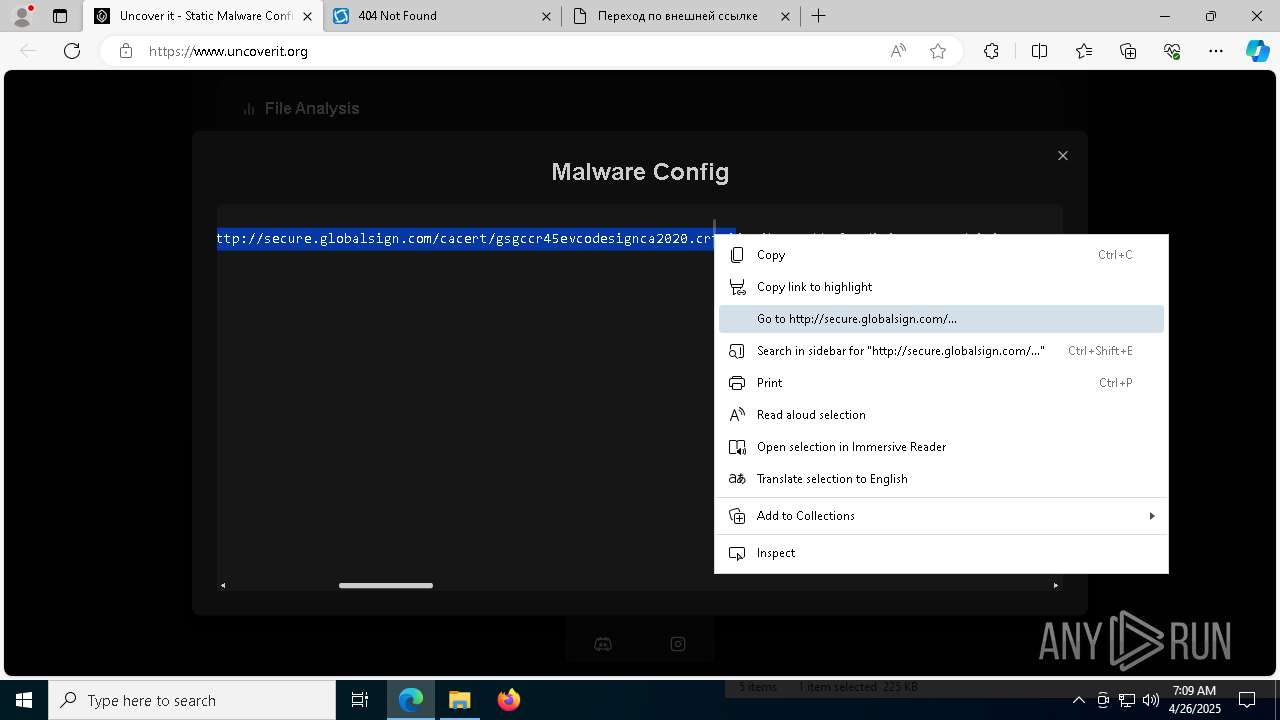Activate Read aloud in the address bar
The width and height of the screenshot is (1280, 720).
pos(898,51)
